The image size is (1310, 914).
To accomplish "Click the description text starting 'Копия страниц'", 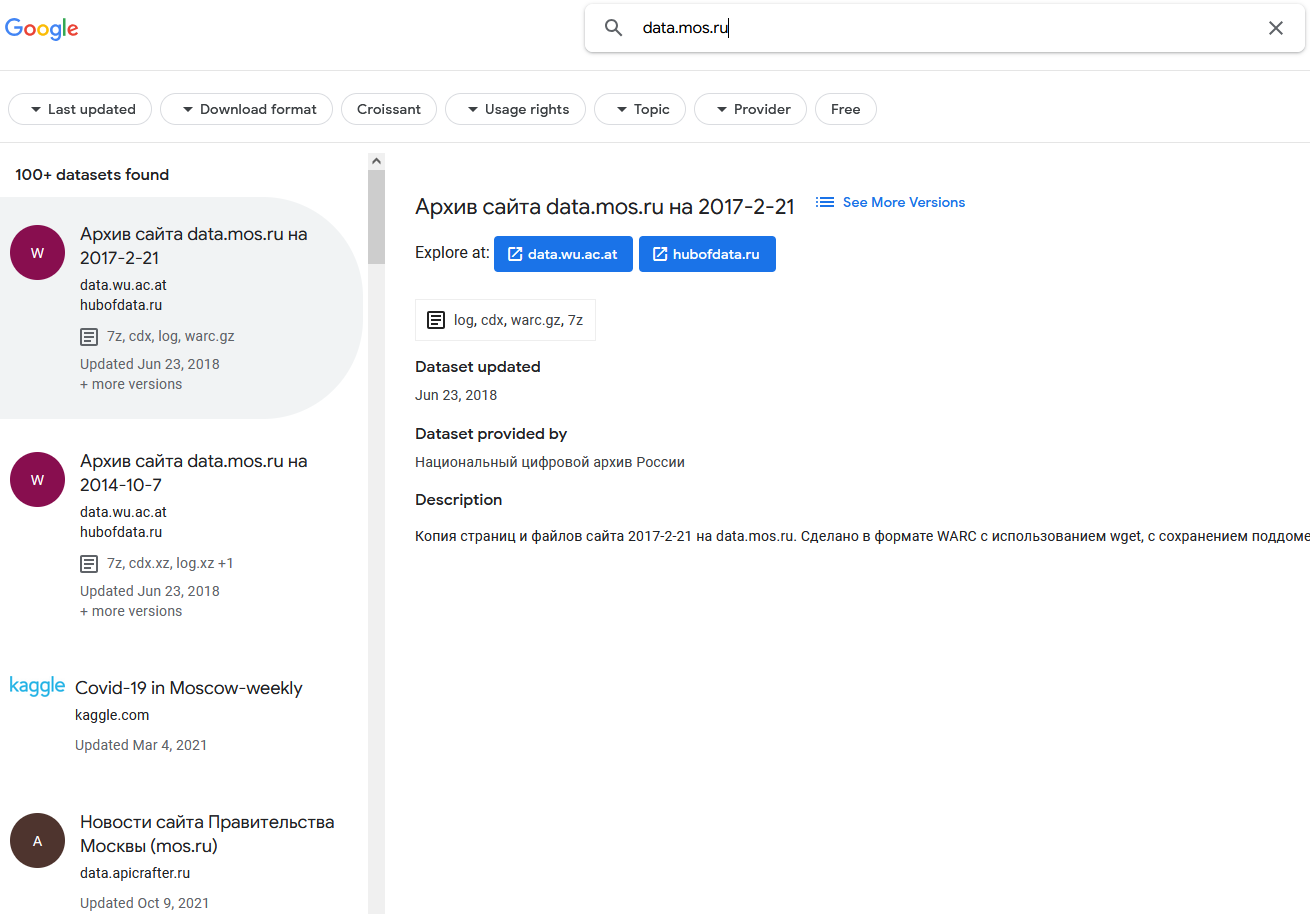I will [862, 536].
